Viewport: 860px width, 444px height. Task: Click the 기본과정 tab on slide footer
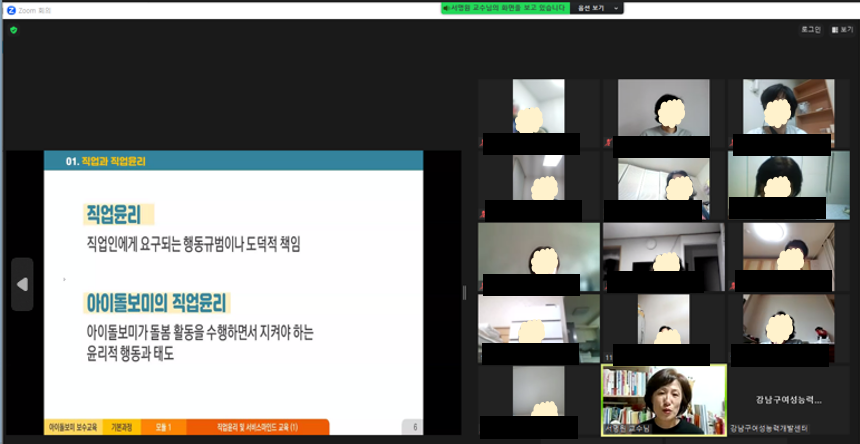(124, 427)
